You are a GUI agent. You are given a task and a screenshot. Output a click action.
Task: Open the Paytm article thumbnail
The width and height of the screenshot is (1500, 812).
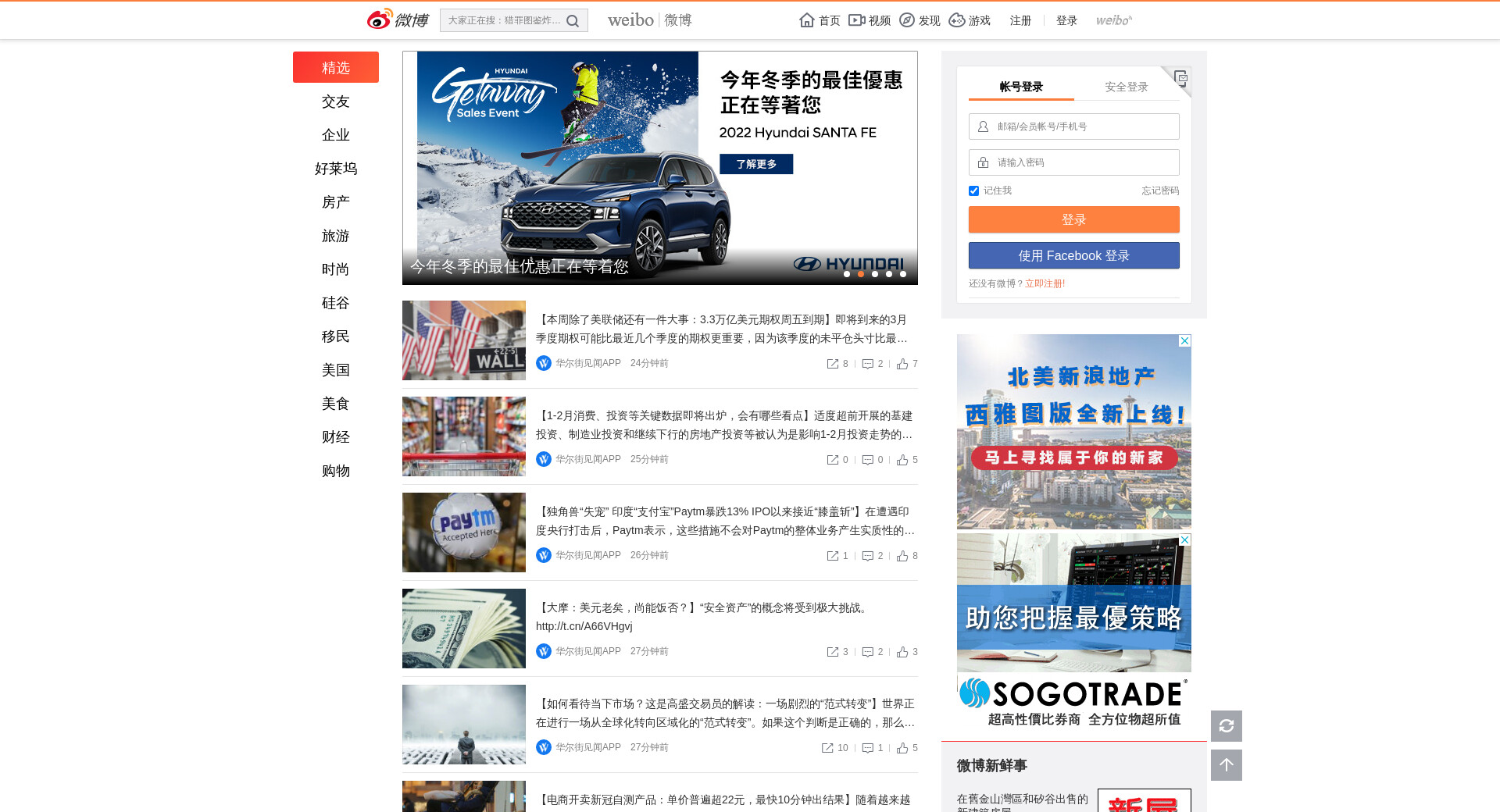(464, 532)
